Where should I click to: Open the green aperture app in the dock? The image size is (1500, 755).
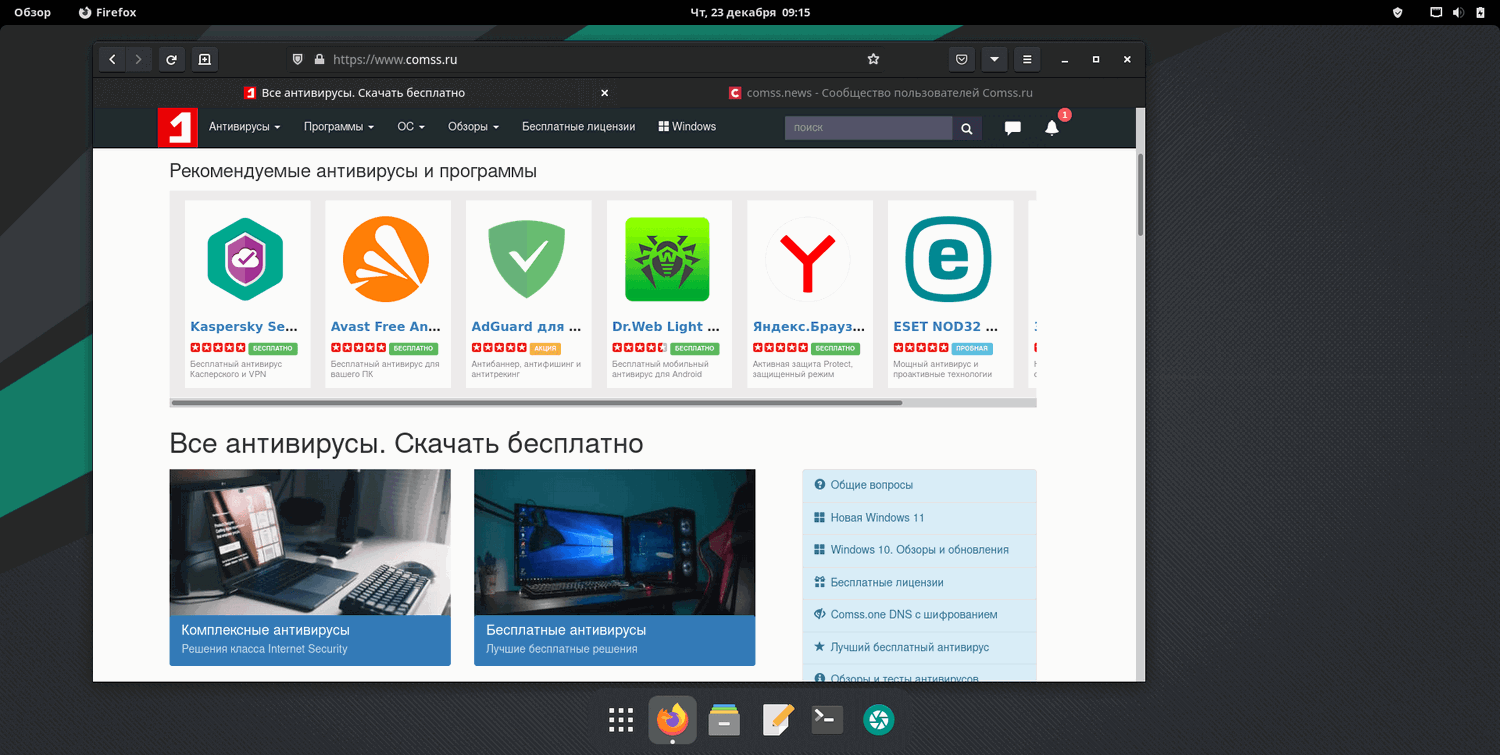(x=879, y=719)
